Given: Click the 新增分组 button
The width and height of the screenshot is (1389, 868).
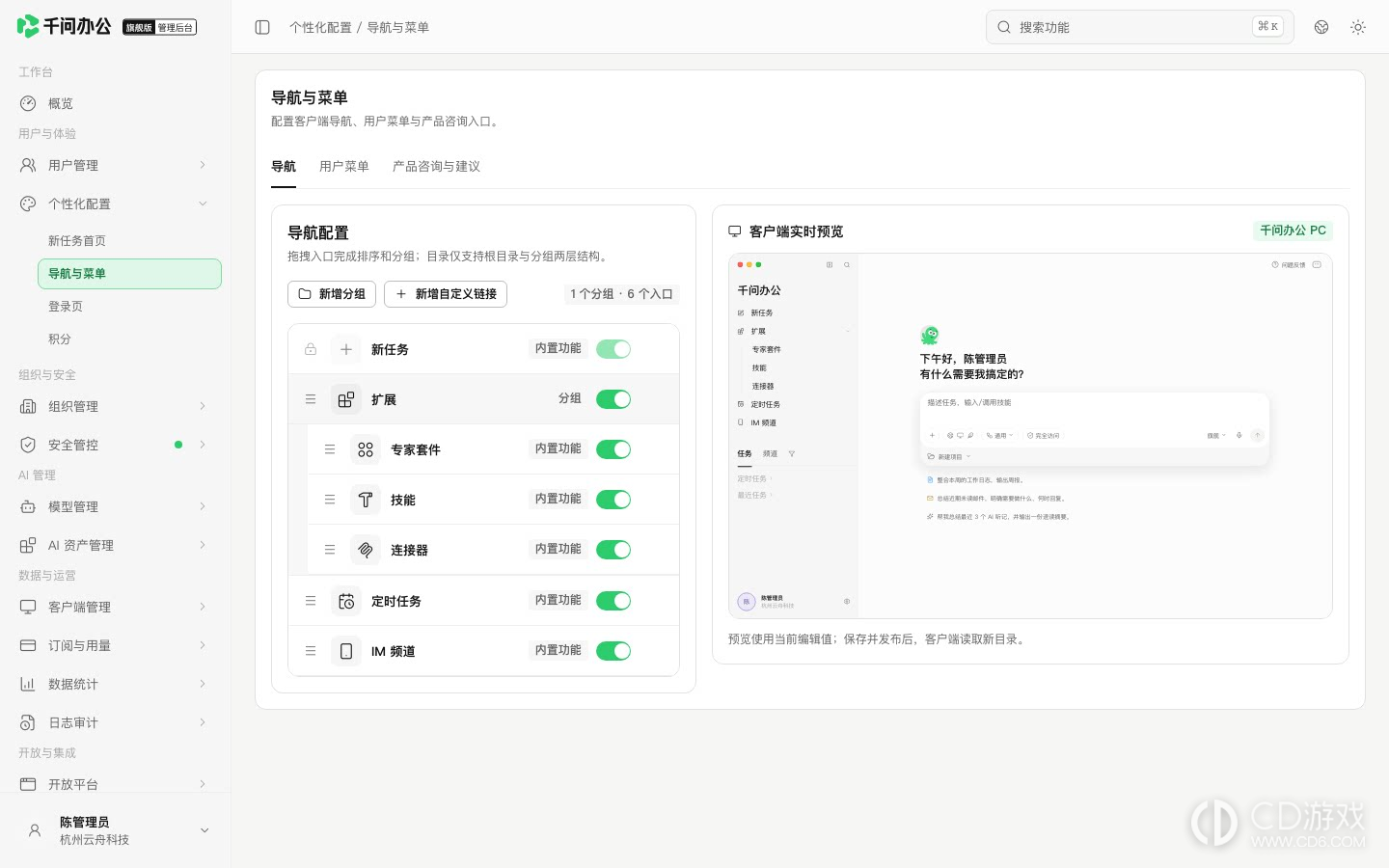Looking at the screenshot, I should click(332, 294).
